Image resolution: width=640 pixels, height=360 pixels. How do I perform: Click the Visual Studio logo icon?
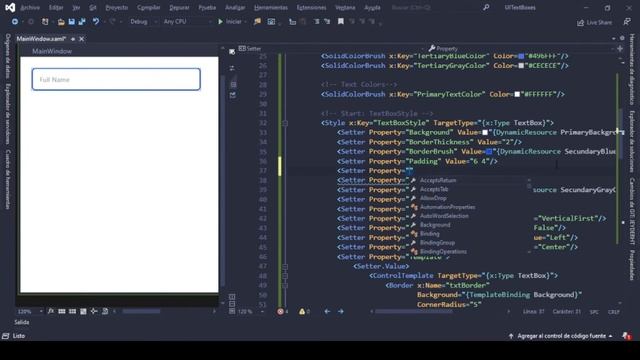10,7
